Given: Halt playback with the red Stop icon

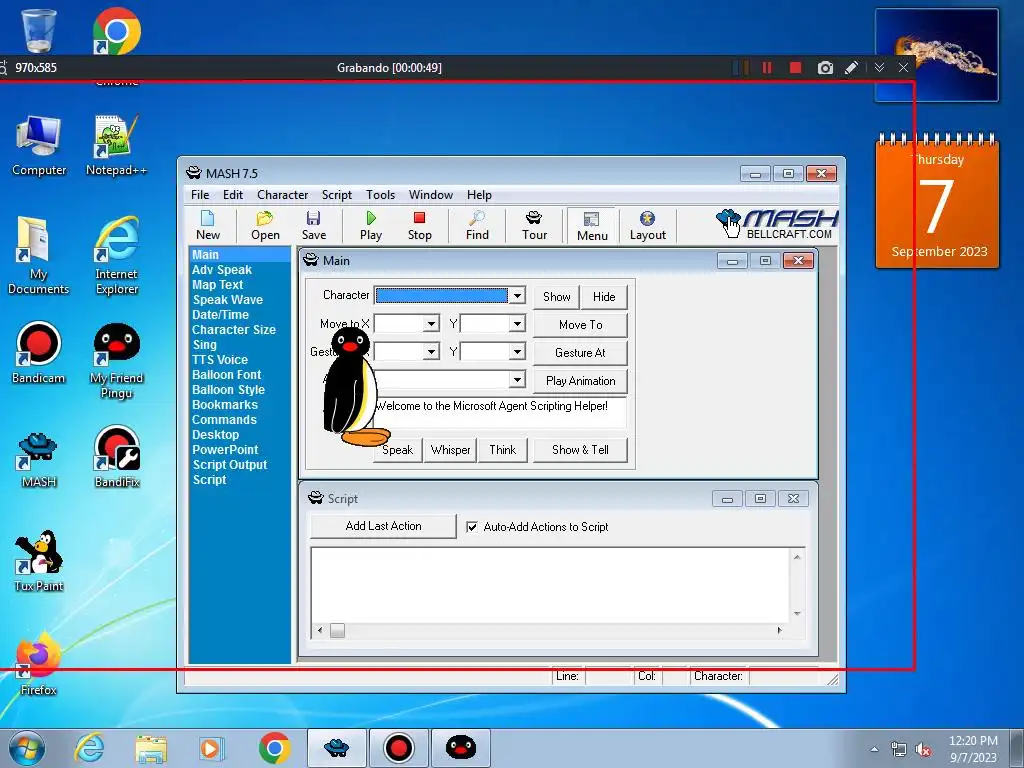Looking at the screenshot, I should tap(419, 226).
